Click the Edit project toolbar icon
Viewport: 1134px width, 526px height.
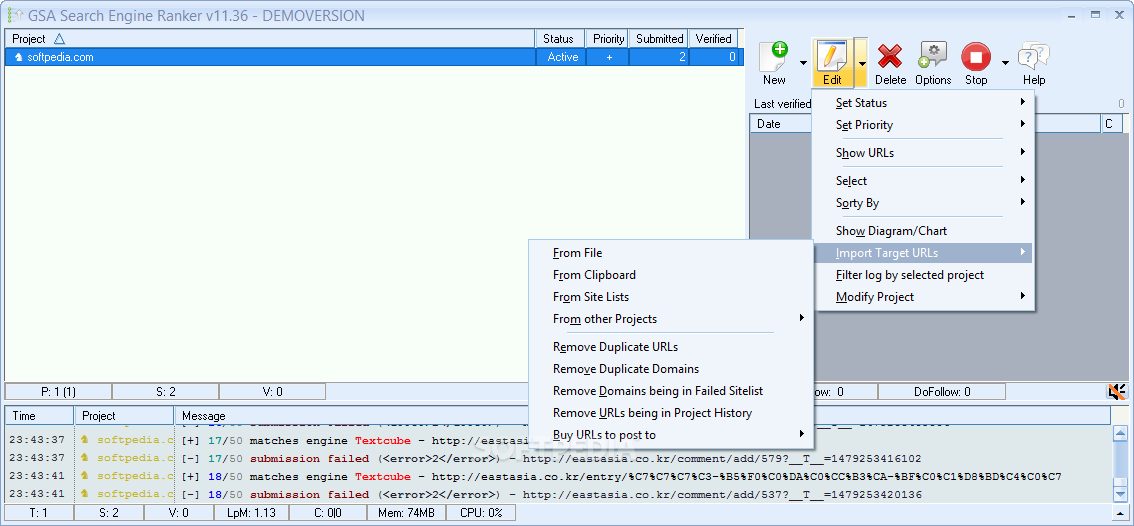(x=832, y=56)
